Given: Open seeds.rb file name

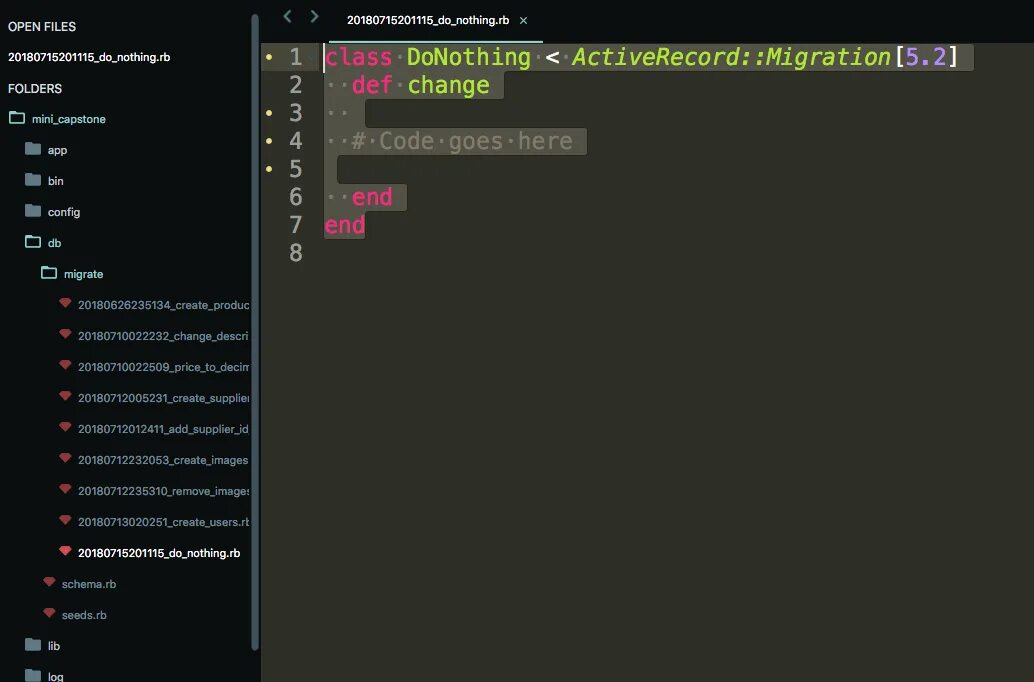Looking at the screenshot, I should pos(84,615).
